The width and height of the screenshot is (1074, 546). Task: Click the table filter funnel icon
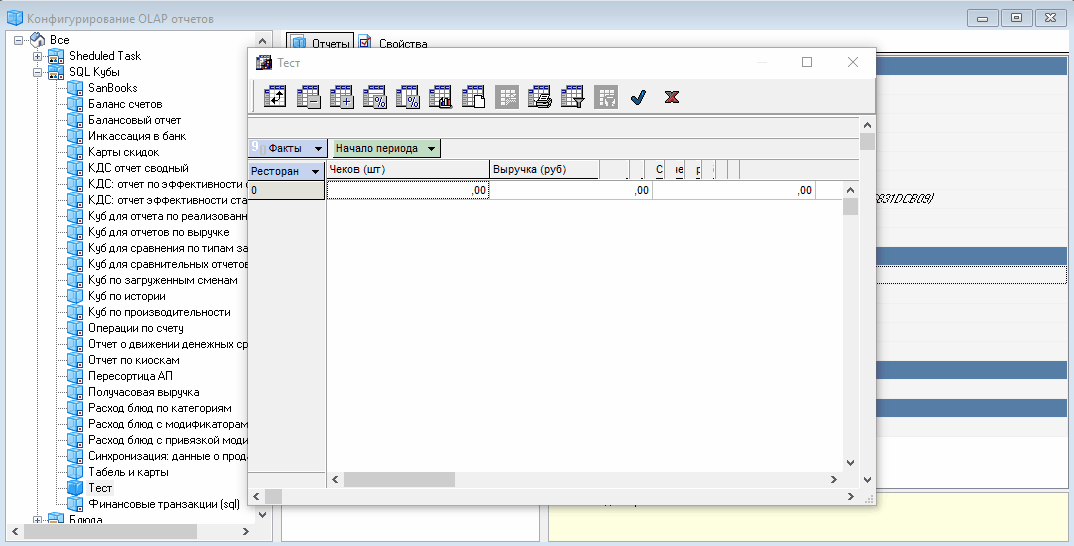point(572,97)
